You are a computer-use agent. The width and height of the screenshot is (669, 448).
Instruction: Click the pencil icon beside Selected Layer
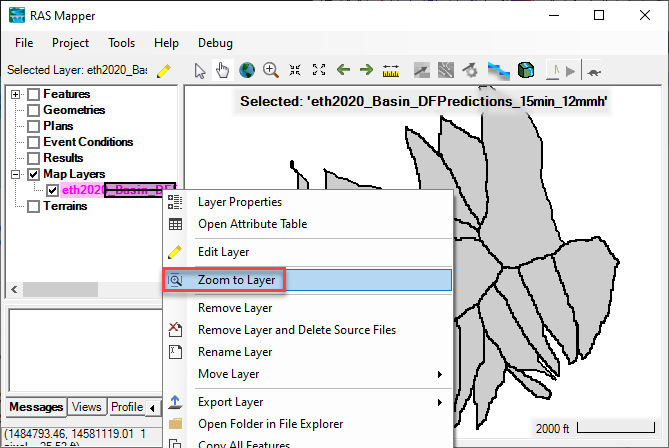(x=164, y=71)
